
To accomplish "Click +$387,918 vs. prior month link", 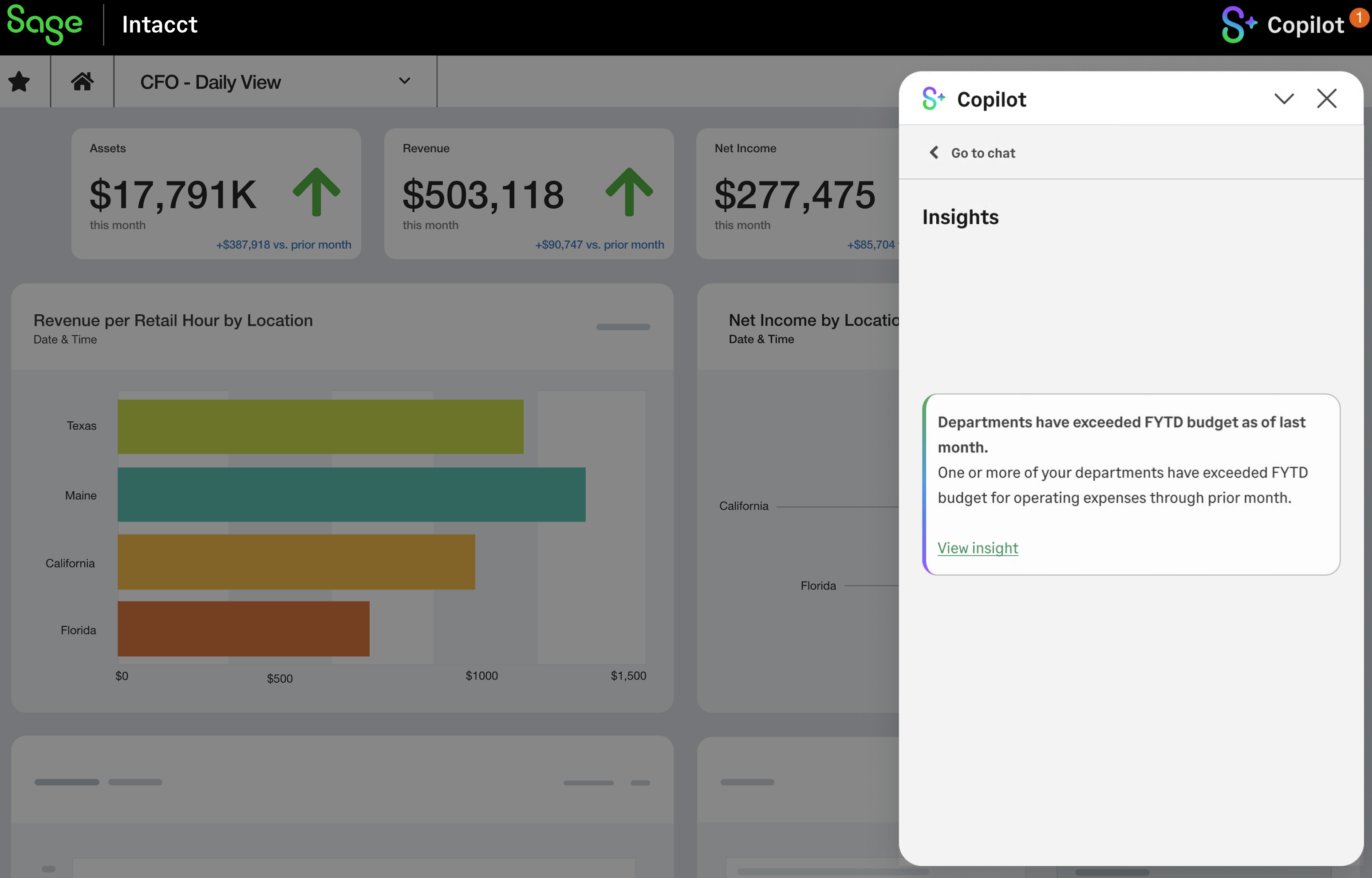I will 283,245.
